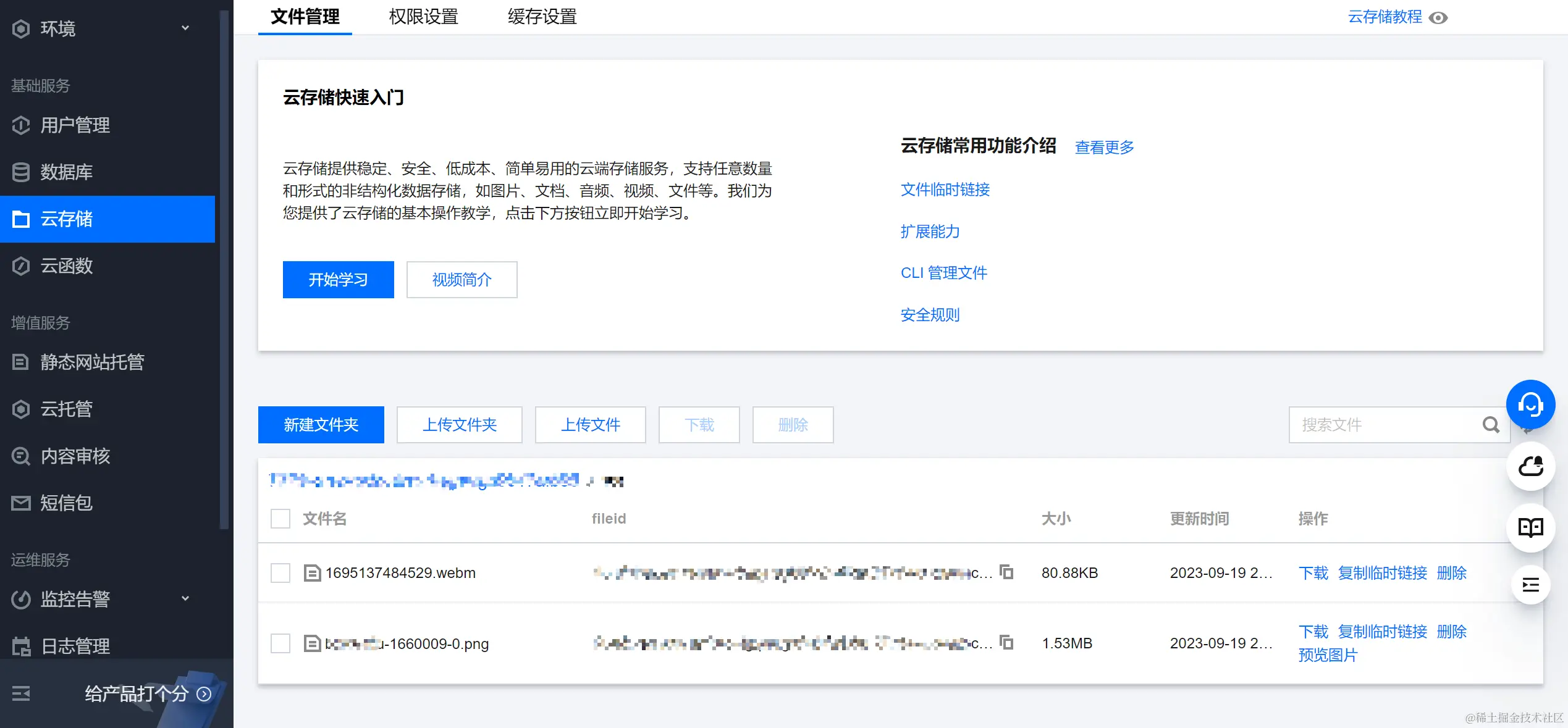This screenshot has width=1568, height=728.
Task: Click the 监控告警 gauge icon
Action: (21, 600)
